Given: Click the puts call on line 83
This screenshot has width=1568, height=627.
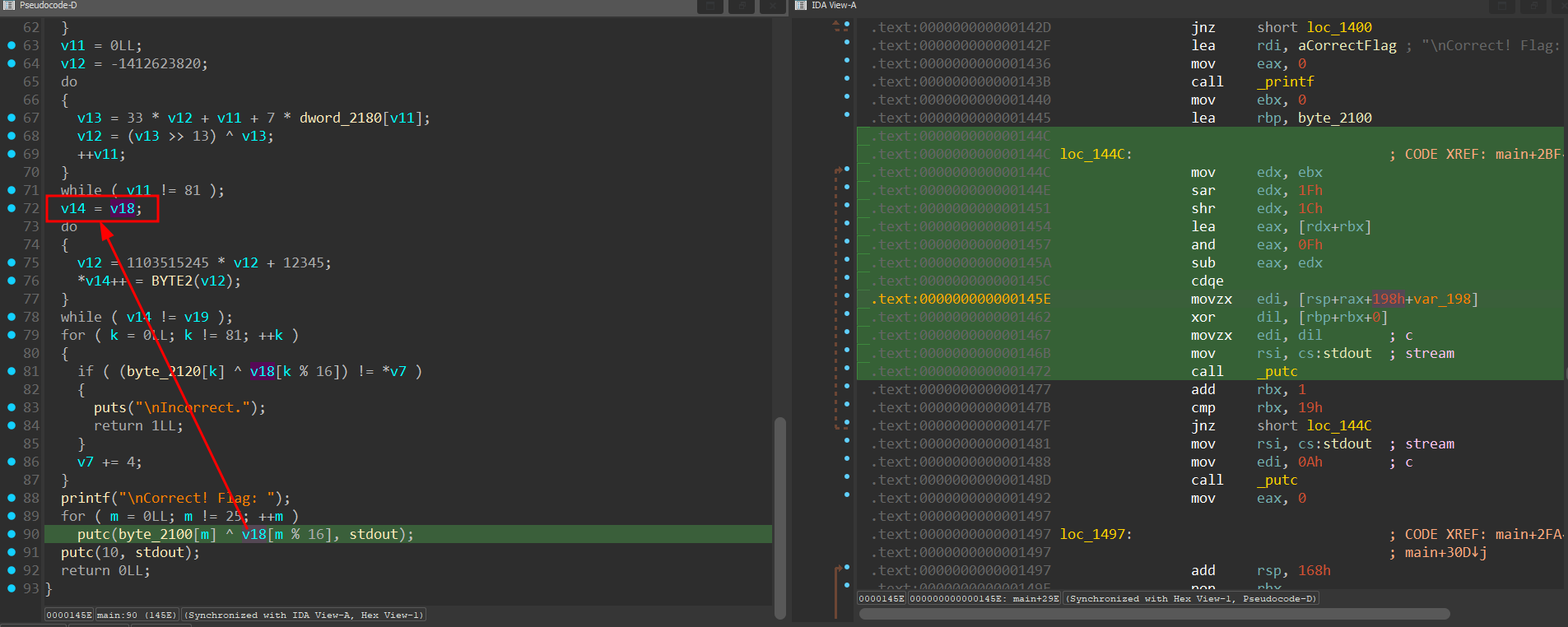Looking at the screenshot, I should [x=109, y=407].
